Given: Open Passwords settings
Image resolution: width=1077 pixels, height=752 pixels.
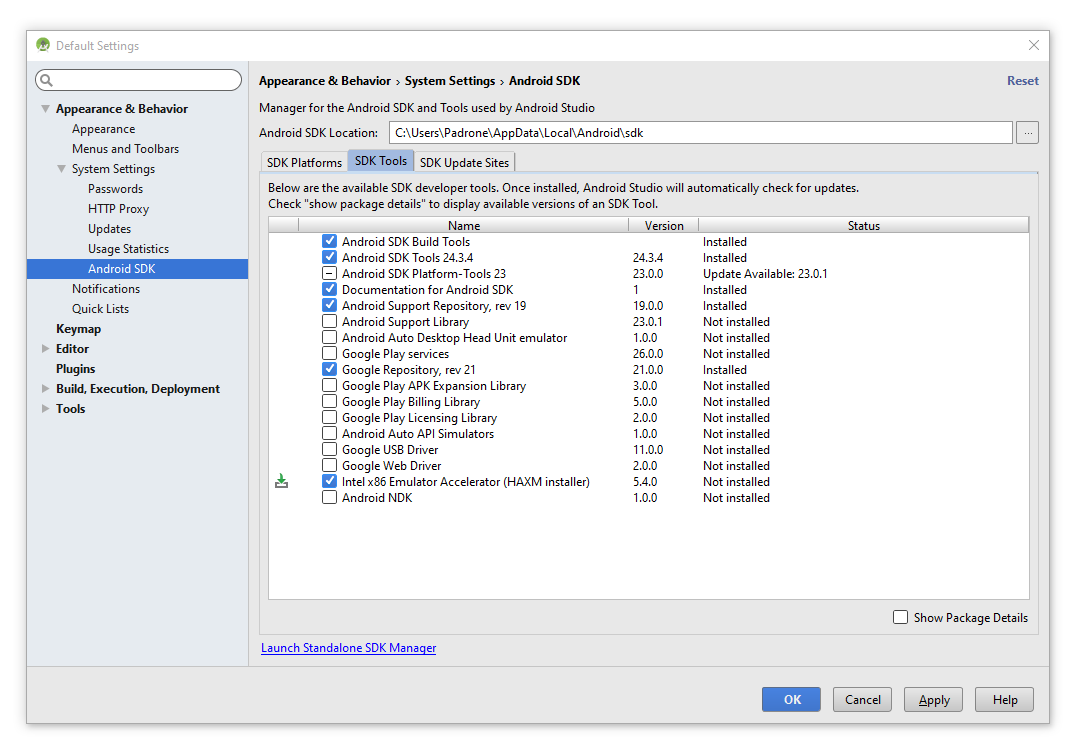Looking at the screenshot, I should [x=115, y=189].
